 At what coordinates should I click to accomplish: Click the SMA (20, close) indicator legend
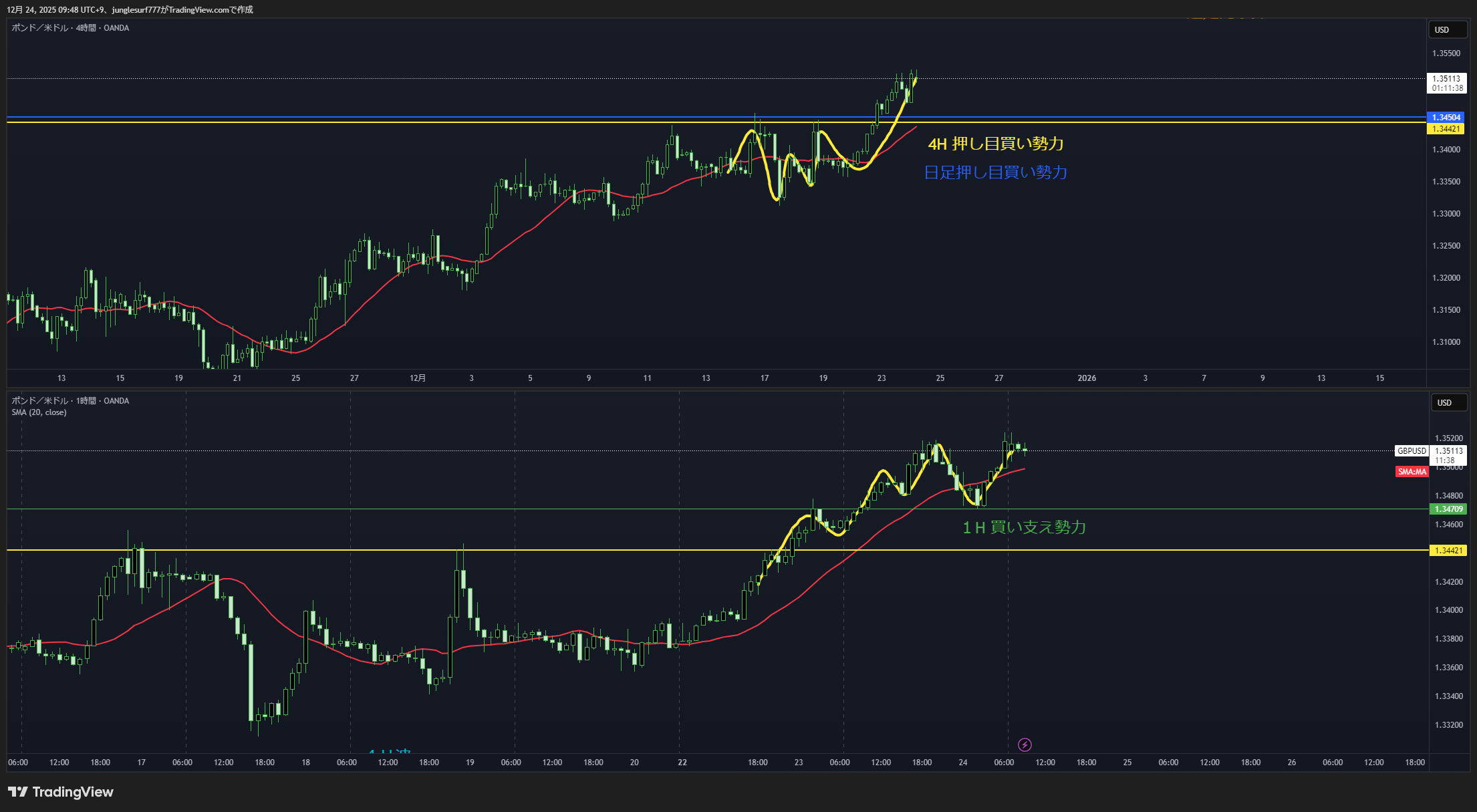(x=39, y=412)
